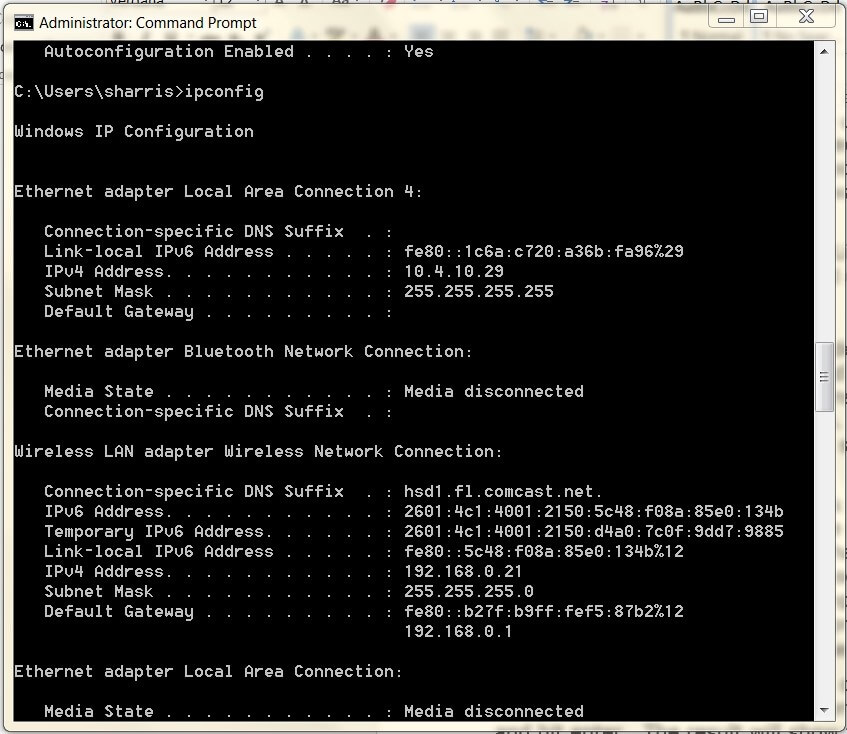The height and width of the screenshot is (734, 847).
Task: Click the scroll down arrow
Action: pyautogui.click(x=825, y=710)
